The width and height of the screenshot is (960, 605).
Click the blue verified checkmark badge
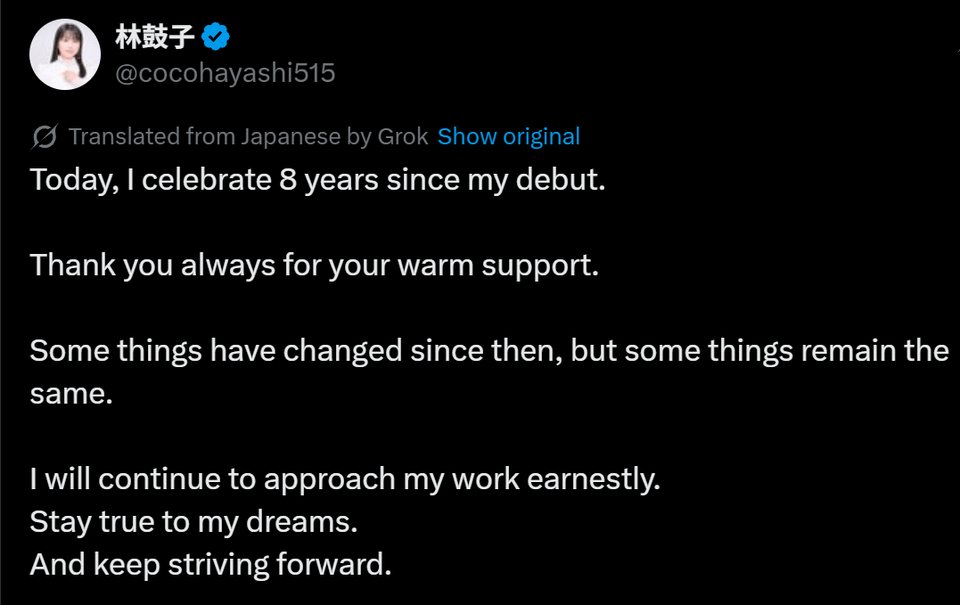click(215, 36)
